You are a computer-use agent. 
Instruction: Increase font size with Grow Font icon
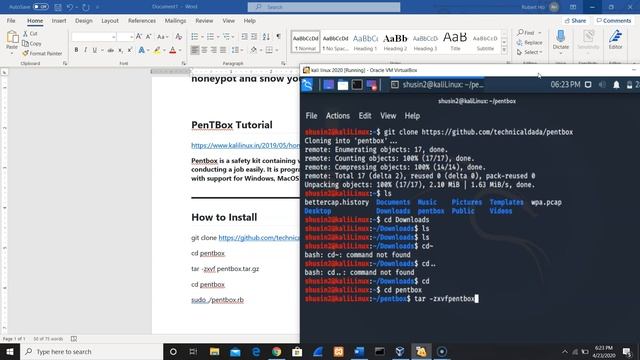coord(139,37)
